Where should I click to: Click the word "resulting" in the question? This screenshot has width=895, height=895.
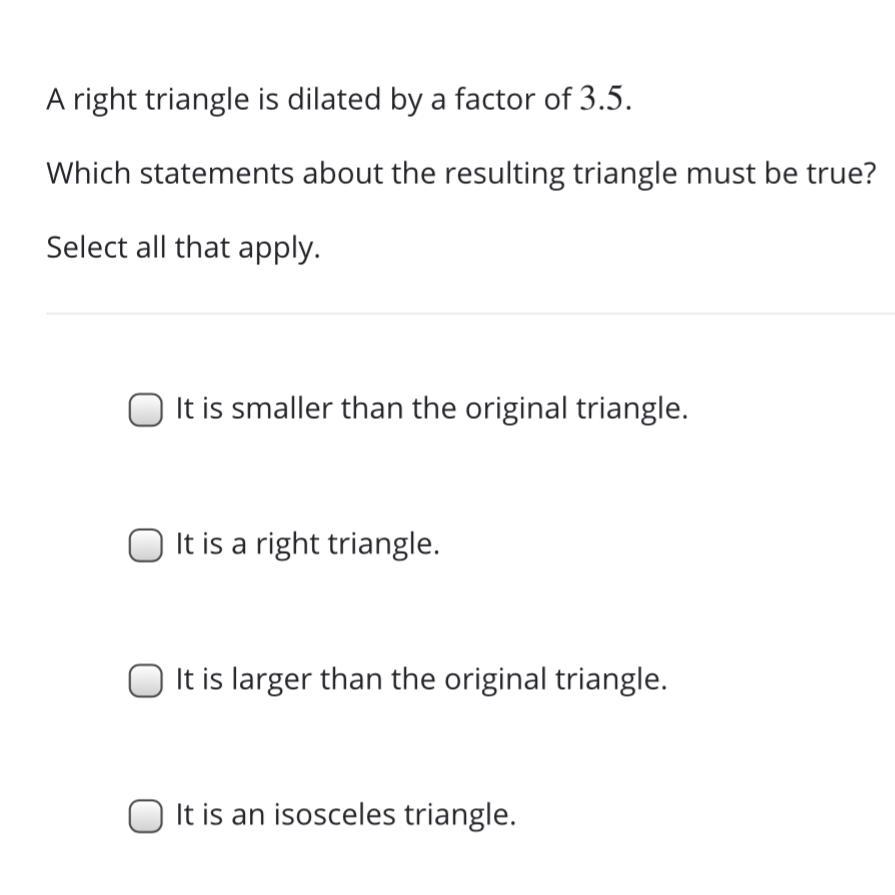(505, 175)
